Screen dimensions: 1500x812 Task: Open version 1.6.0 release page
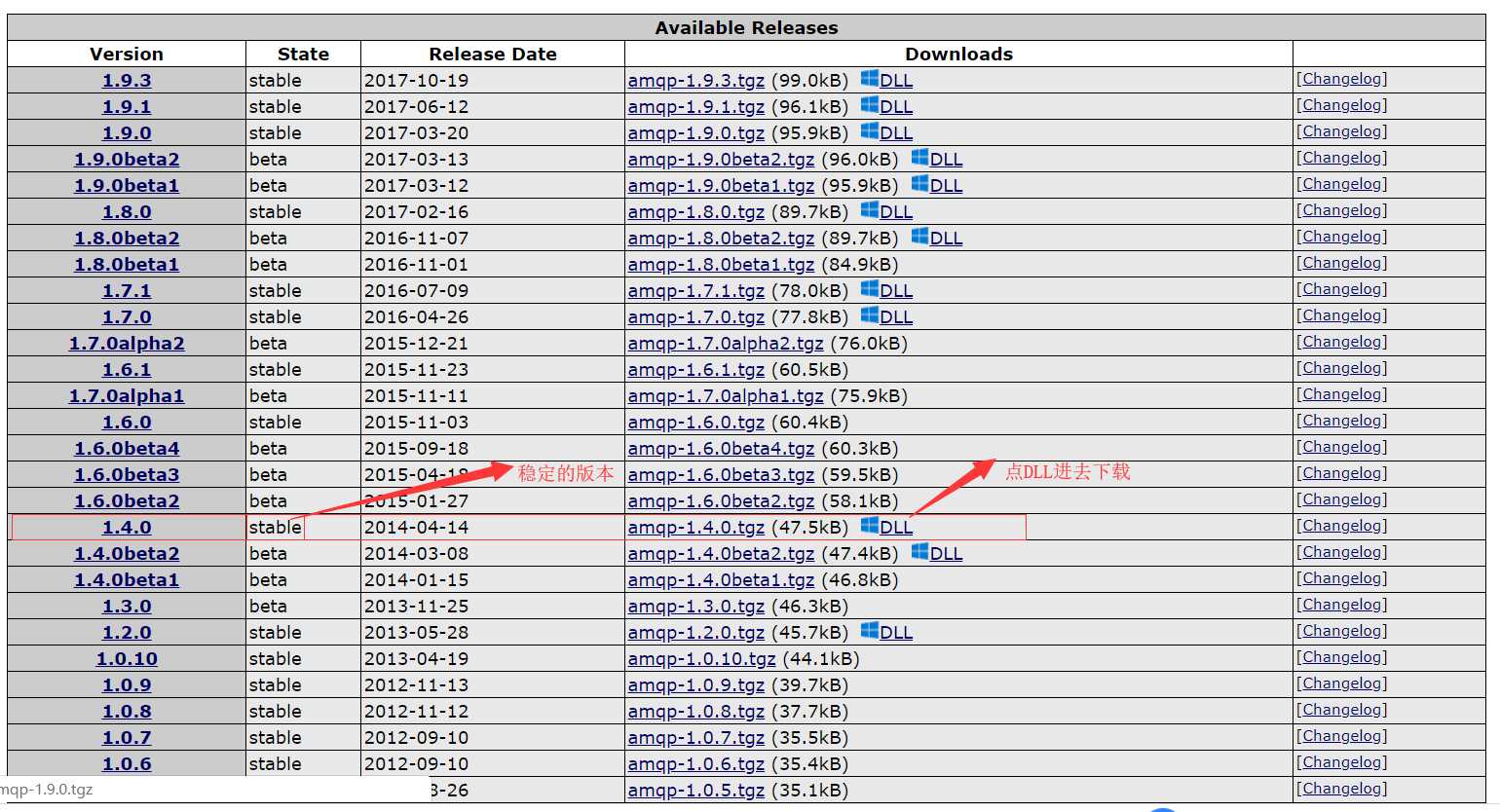(x=127, y=423)
